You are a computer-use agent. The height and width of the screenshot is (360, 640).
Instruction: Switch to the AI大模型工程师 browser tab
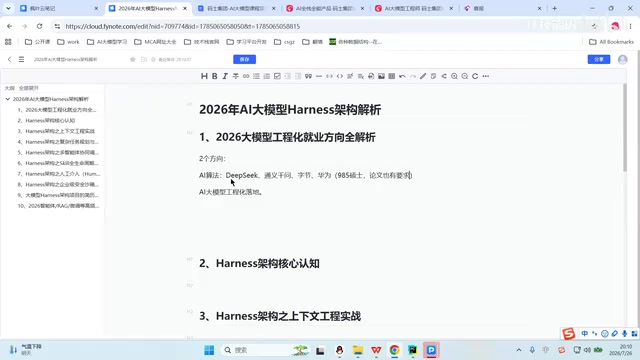click(x=414, y=8)
